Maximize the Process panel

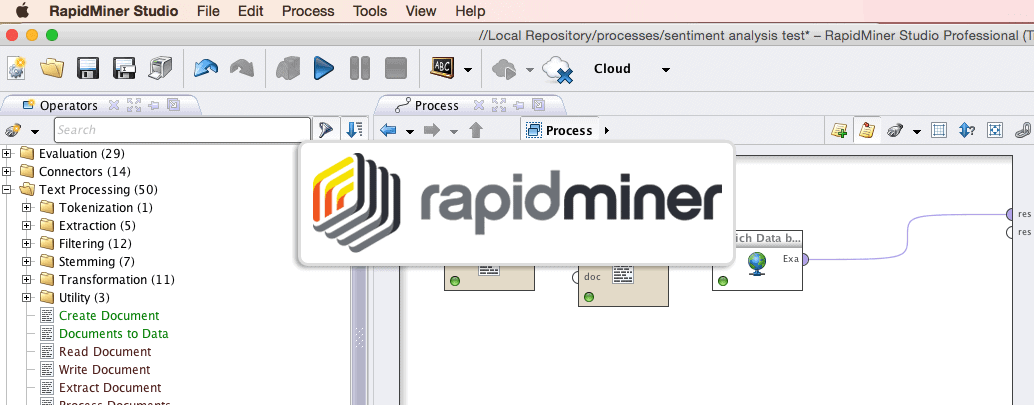click(x=499, y=105)
